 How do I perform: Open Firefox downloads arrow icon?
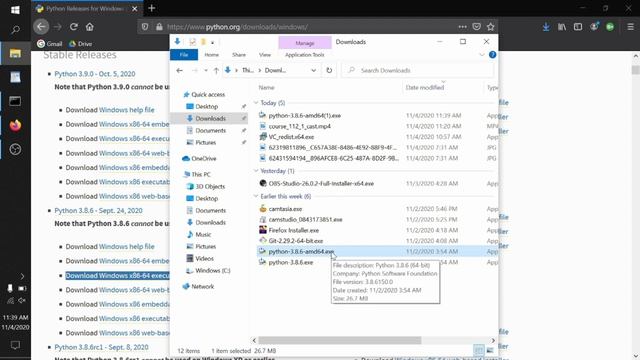coord(546,27)
